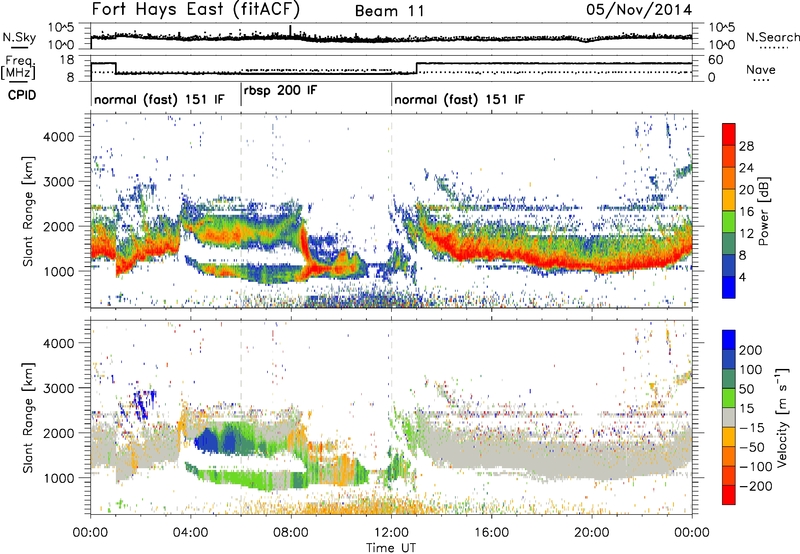
Task: Click the '-200' Velocity colorbar value
Action: pyautogui.click(x=755, y=486)
